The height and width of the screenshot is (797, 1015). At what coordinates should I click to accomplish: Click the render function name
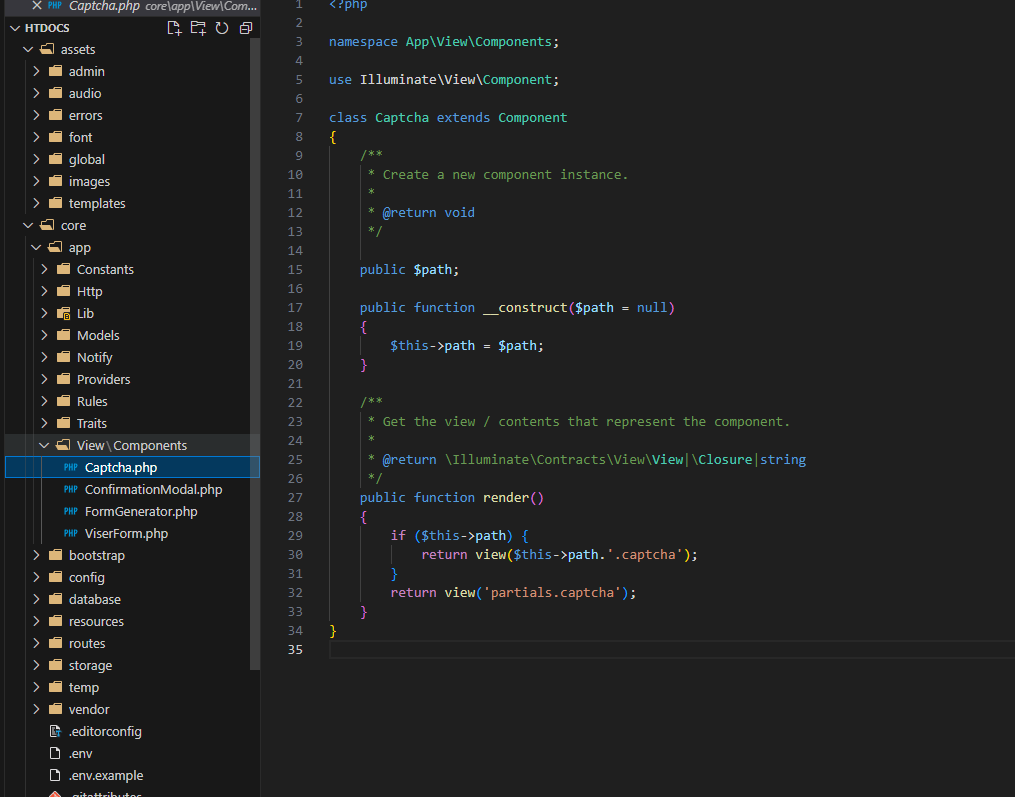click(506, 497)
